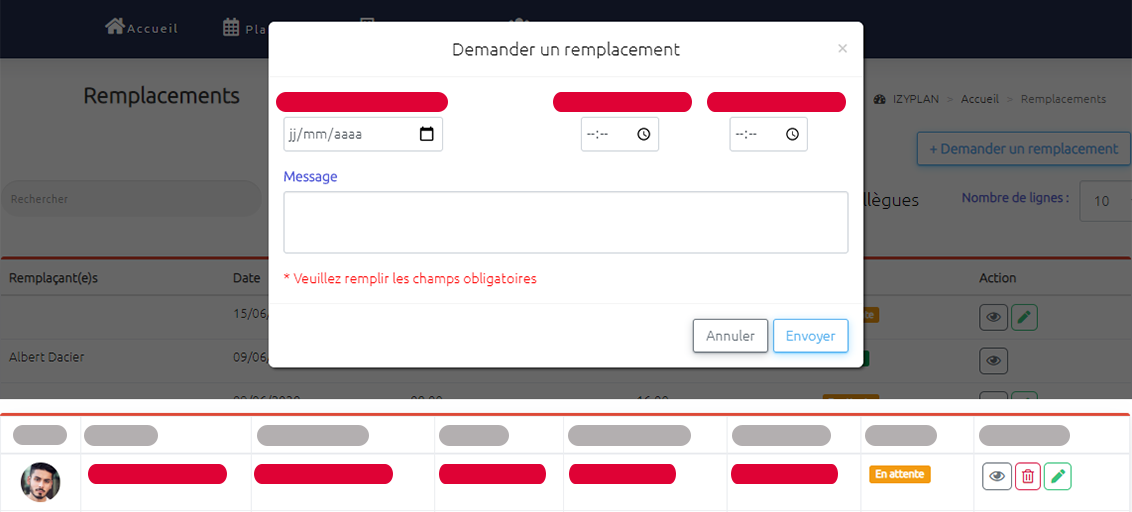Click the Planning calendar icon in navbar
The image size is (1132, 512).
231,28
